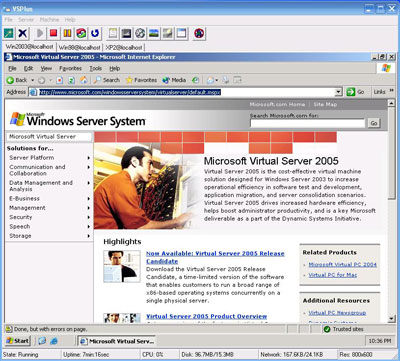Click the grayed play/start machine icon
Image resolution: width=400 pixels, height=361 pixels.
40,33
